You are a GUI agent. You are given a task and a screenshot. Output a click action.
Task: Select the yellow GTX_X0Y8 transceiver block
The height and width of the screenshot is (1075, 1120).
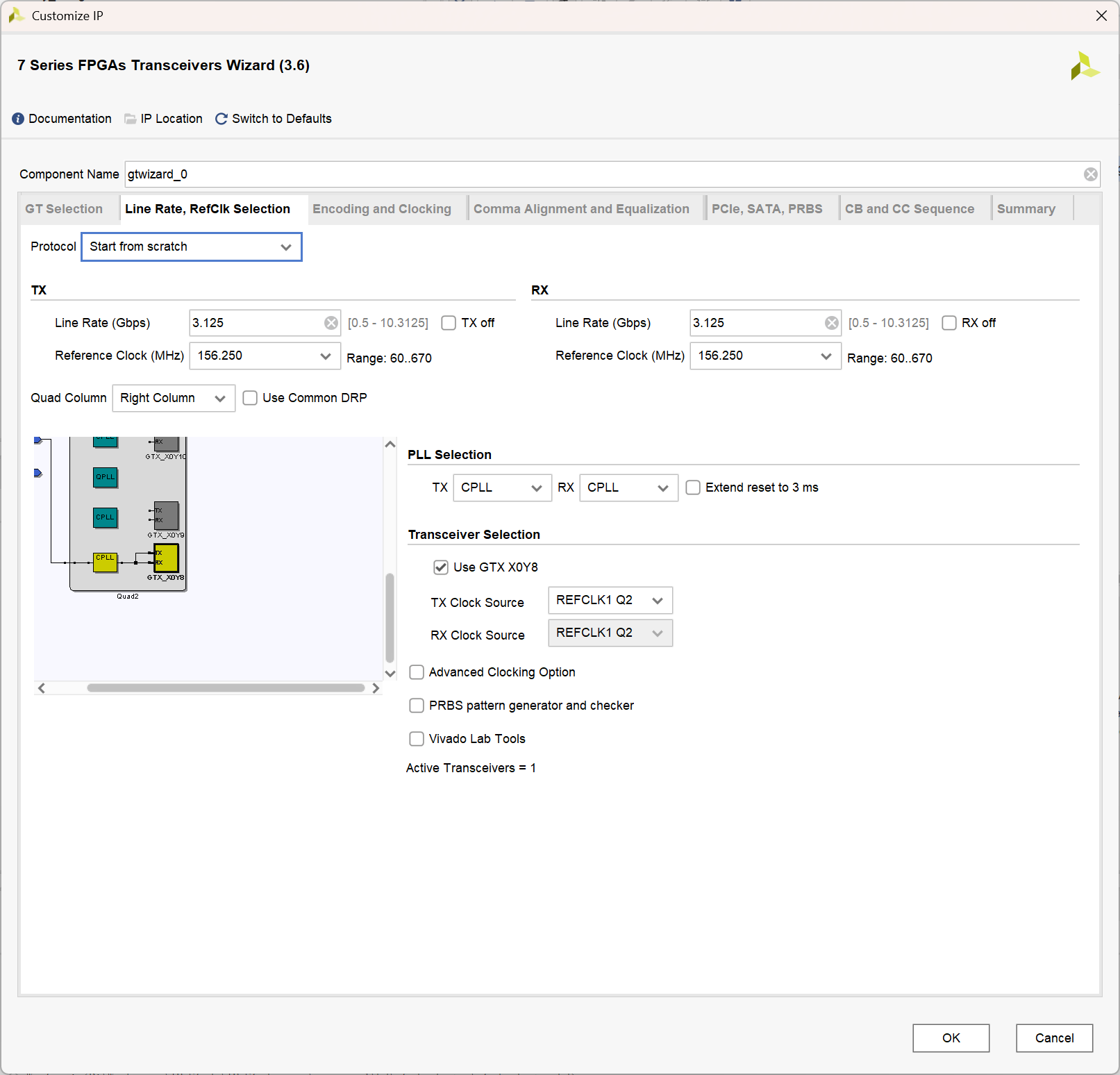click(167, 558)
